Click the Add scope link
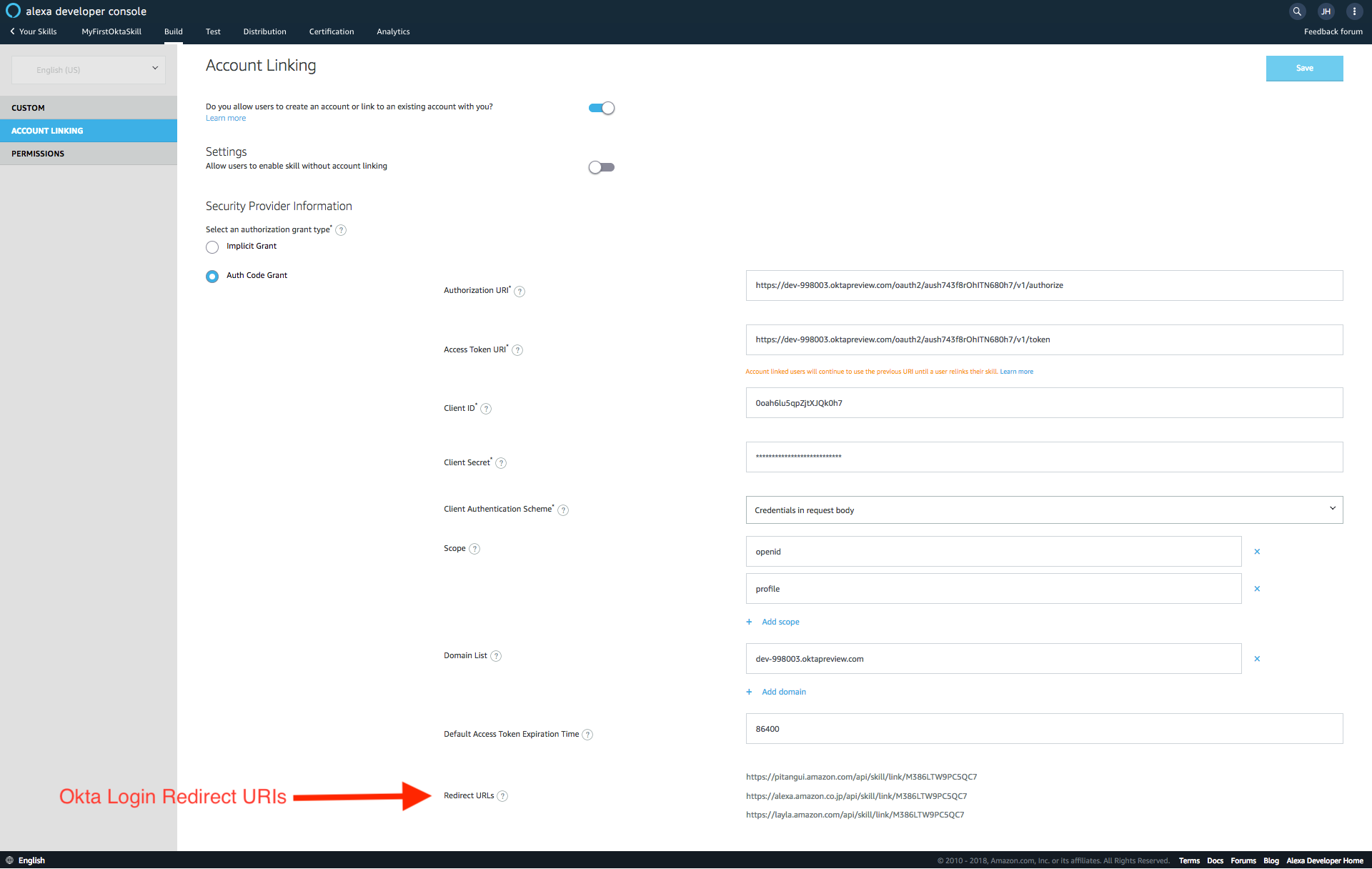1372x869 pixels. click(x=779, y=621)
